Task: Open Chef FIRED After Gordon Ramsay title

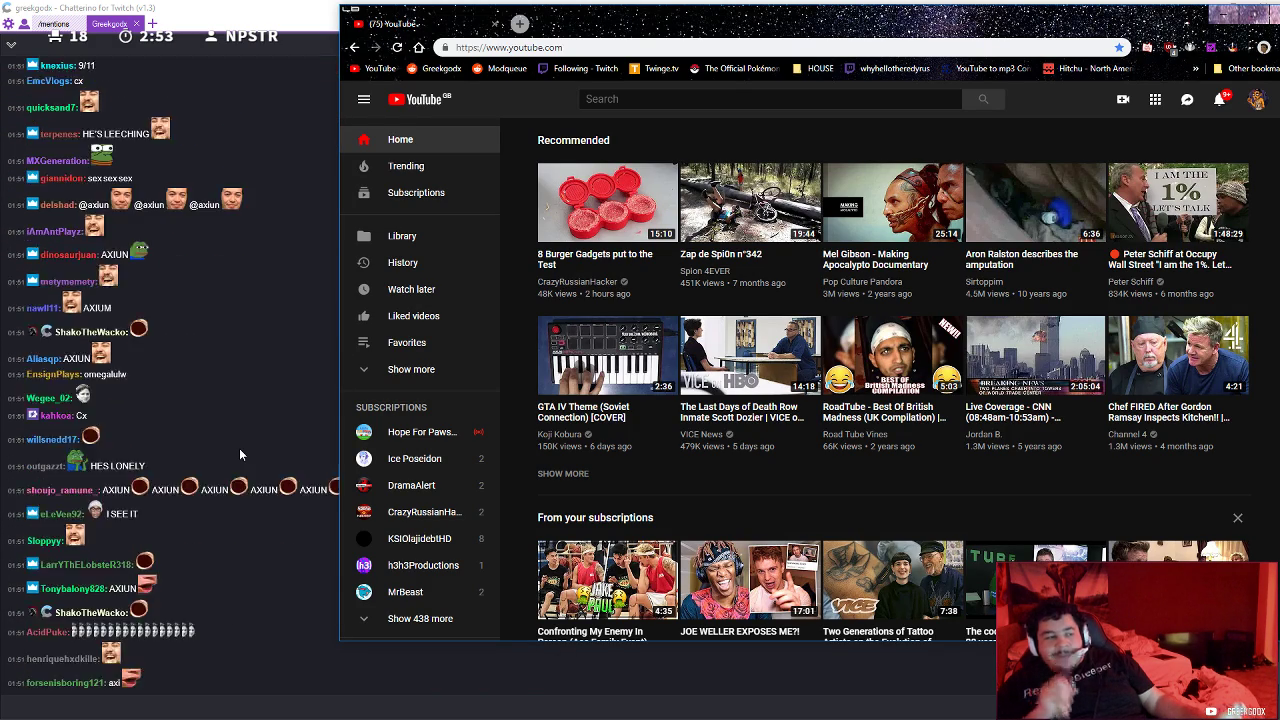Action: 1169,412
